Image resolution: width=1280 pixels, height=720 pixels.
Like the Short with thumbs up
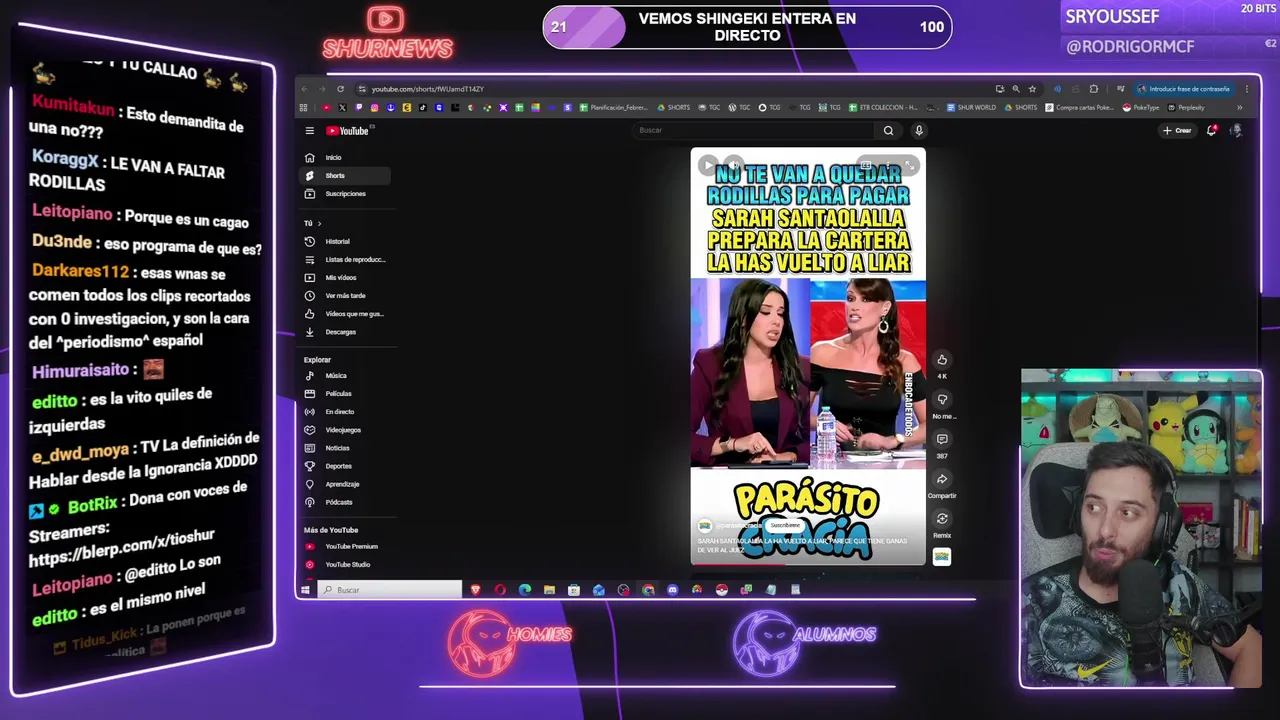942,360
